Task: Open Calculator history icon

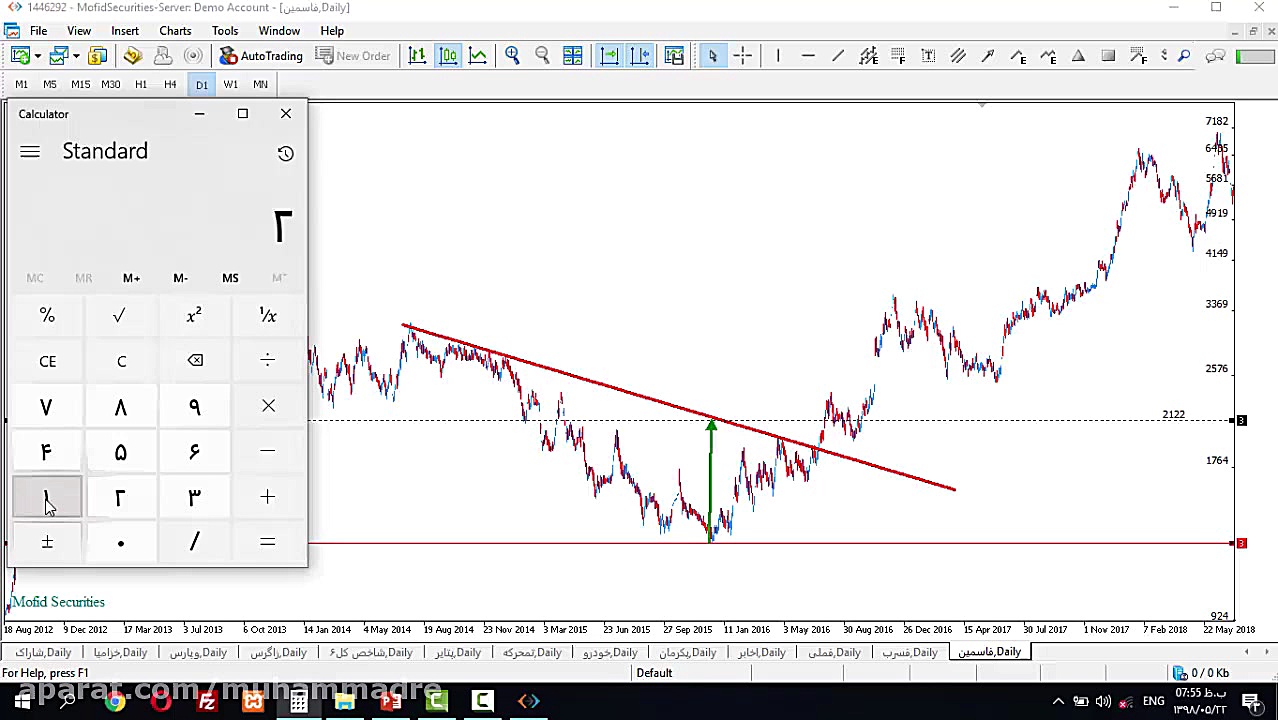Action: click(x=286, y=153)
